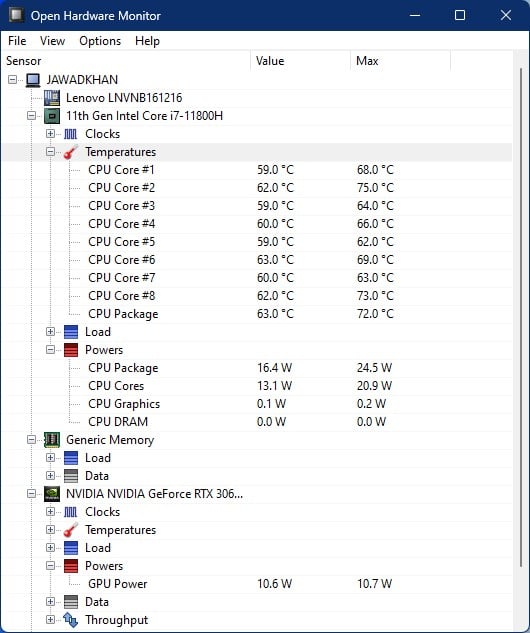
Task: Click the Generic Memory RAM icon
Action: click(52, 440)
